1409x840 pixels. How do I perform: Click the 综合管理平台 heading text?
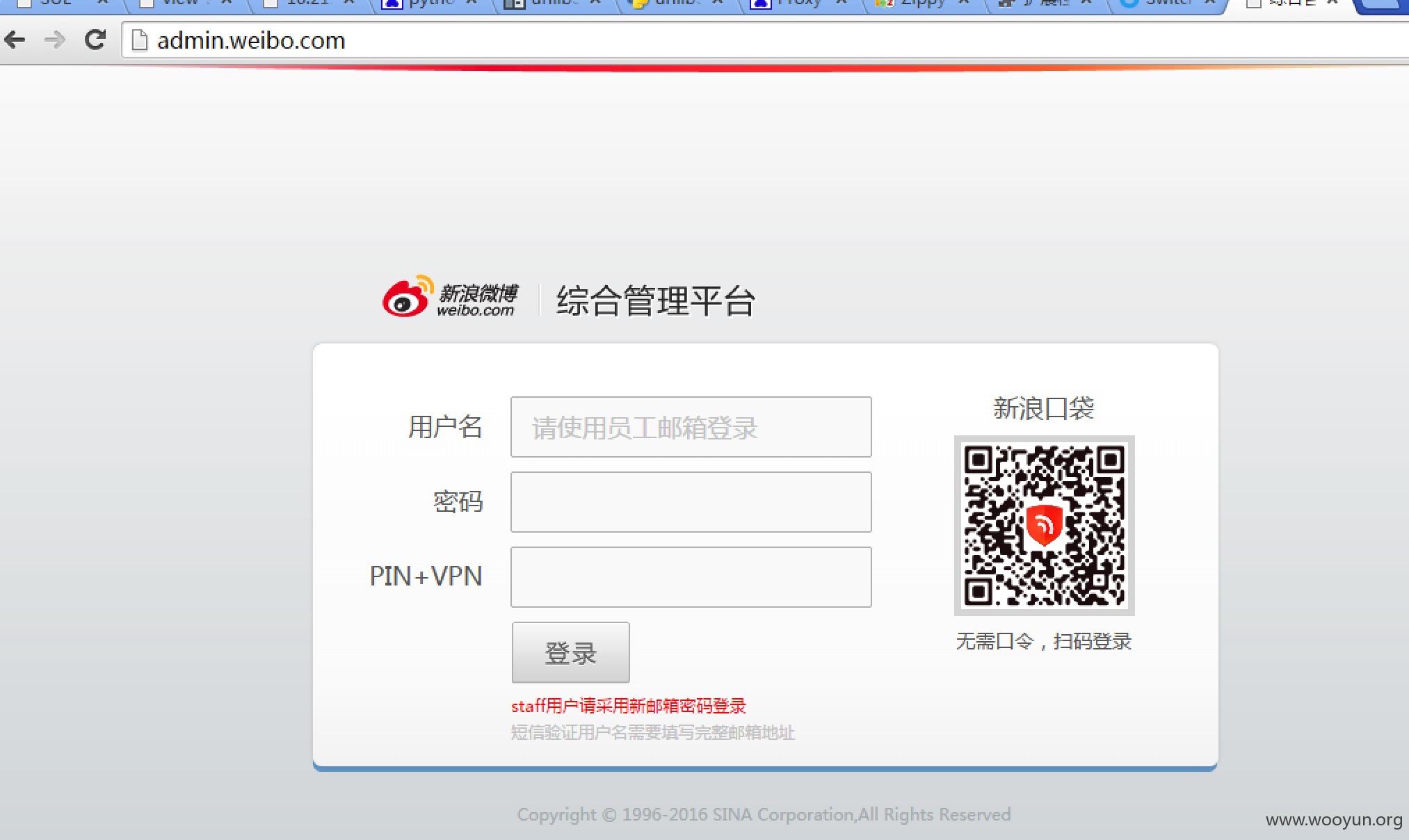(656, 301)
